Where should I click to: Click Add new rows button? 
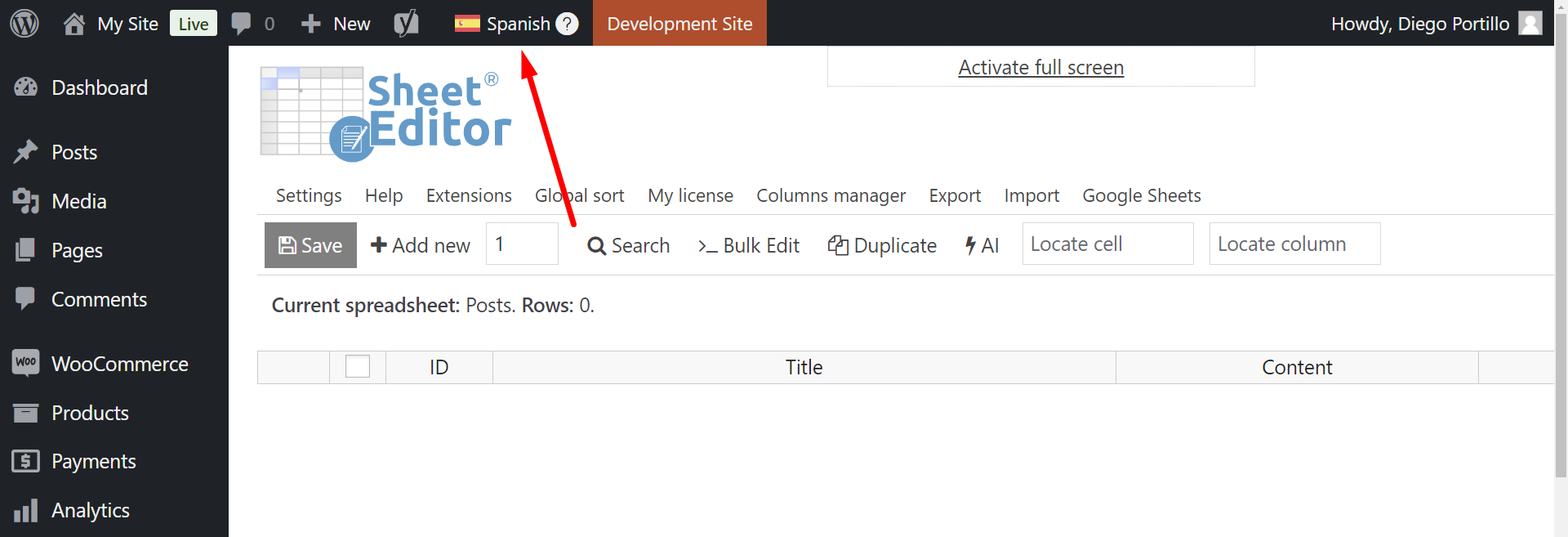click(421, 245)
